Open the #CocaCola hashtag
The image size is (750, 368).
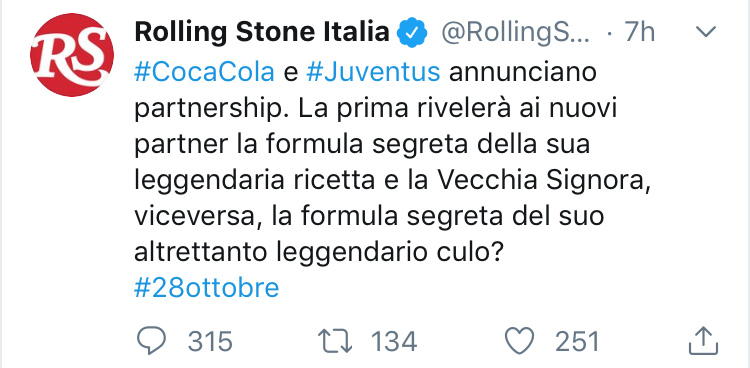(204, 73)
